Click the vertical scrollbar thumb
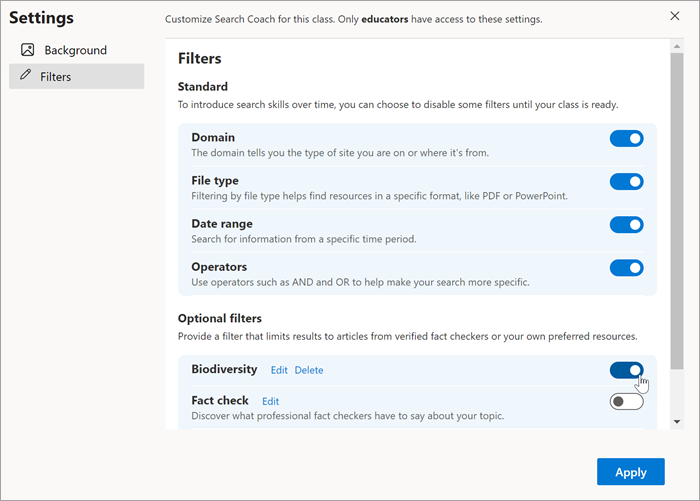The height and width of the screenshot is (501, 700). [x=677, y=211]
